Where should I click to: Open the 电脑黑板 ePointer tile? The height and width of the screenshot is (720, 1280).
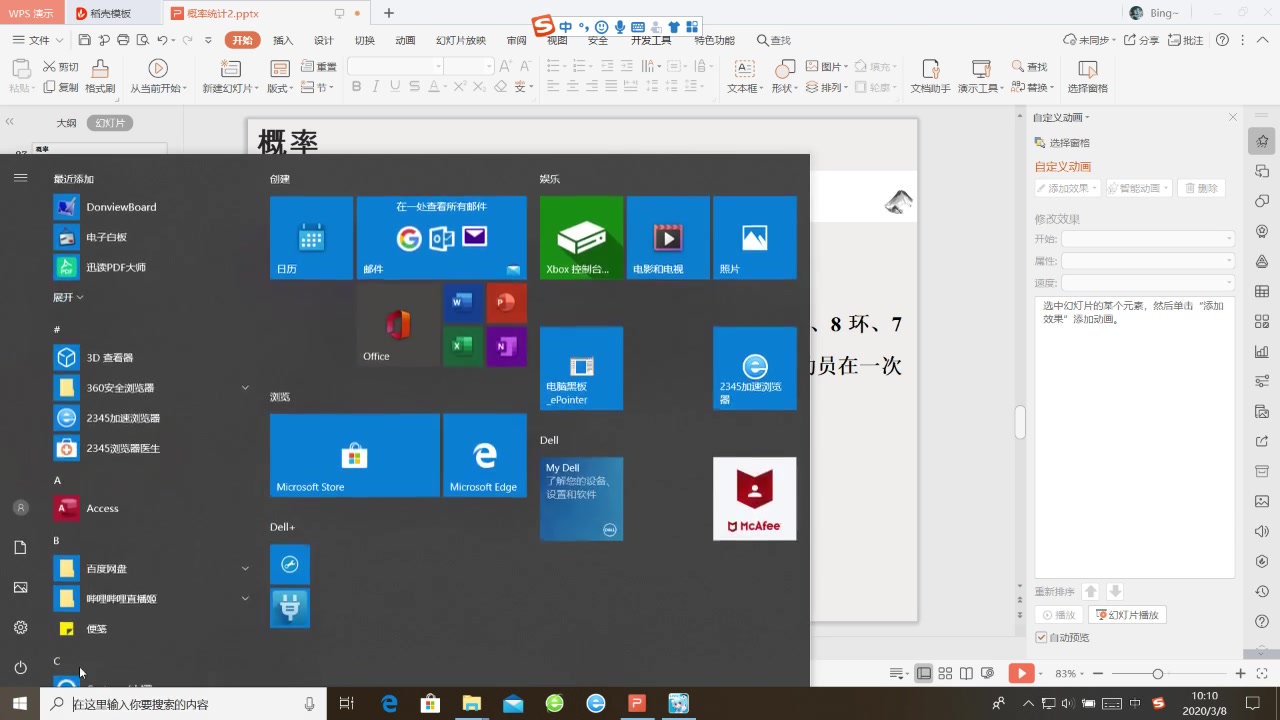pos(581,368)
